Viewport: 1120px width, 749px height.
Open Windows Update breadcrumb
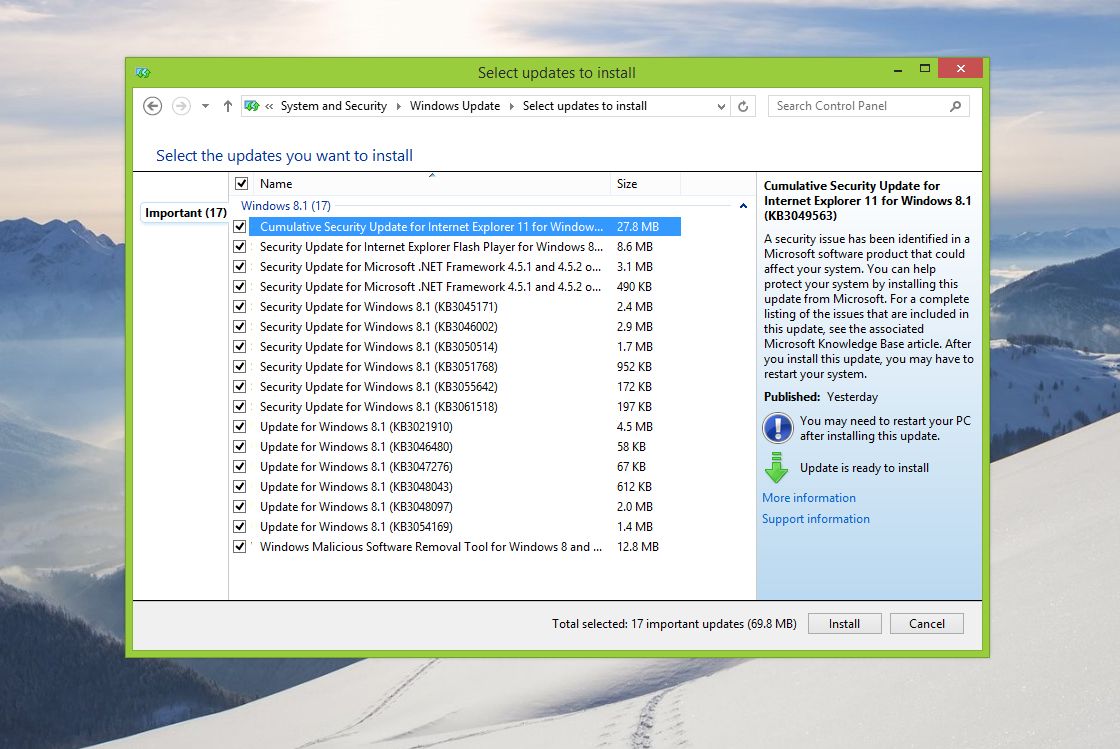coord(454,106)
